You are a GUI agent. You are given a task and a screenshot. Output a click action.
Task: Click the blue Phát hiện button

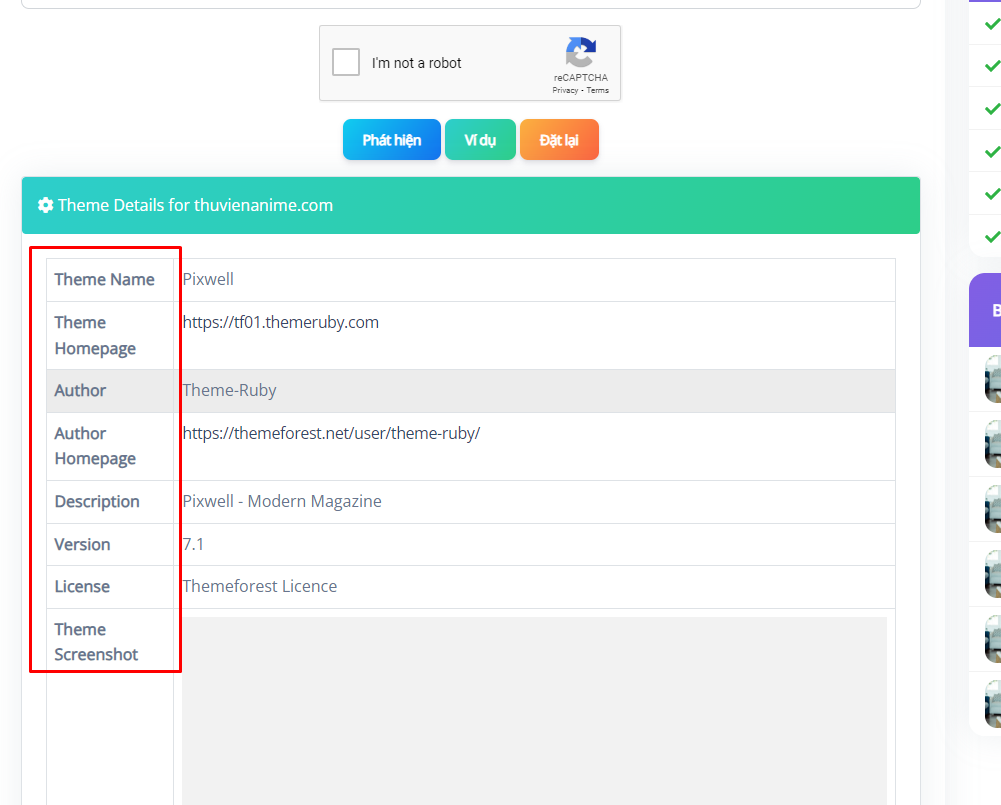coord(392,140)
